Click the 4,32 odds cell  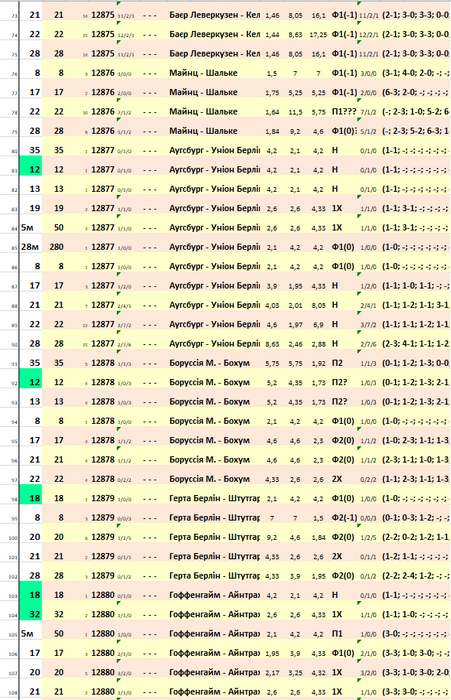click(318, 672)
